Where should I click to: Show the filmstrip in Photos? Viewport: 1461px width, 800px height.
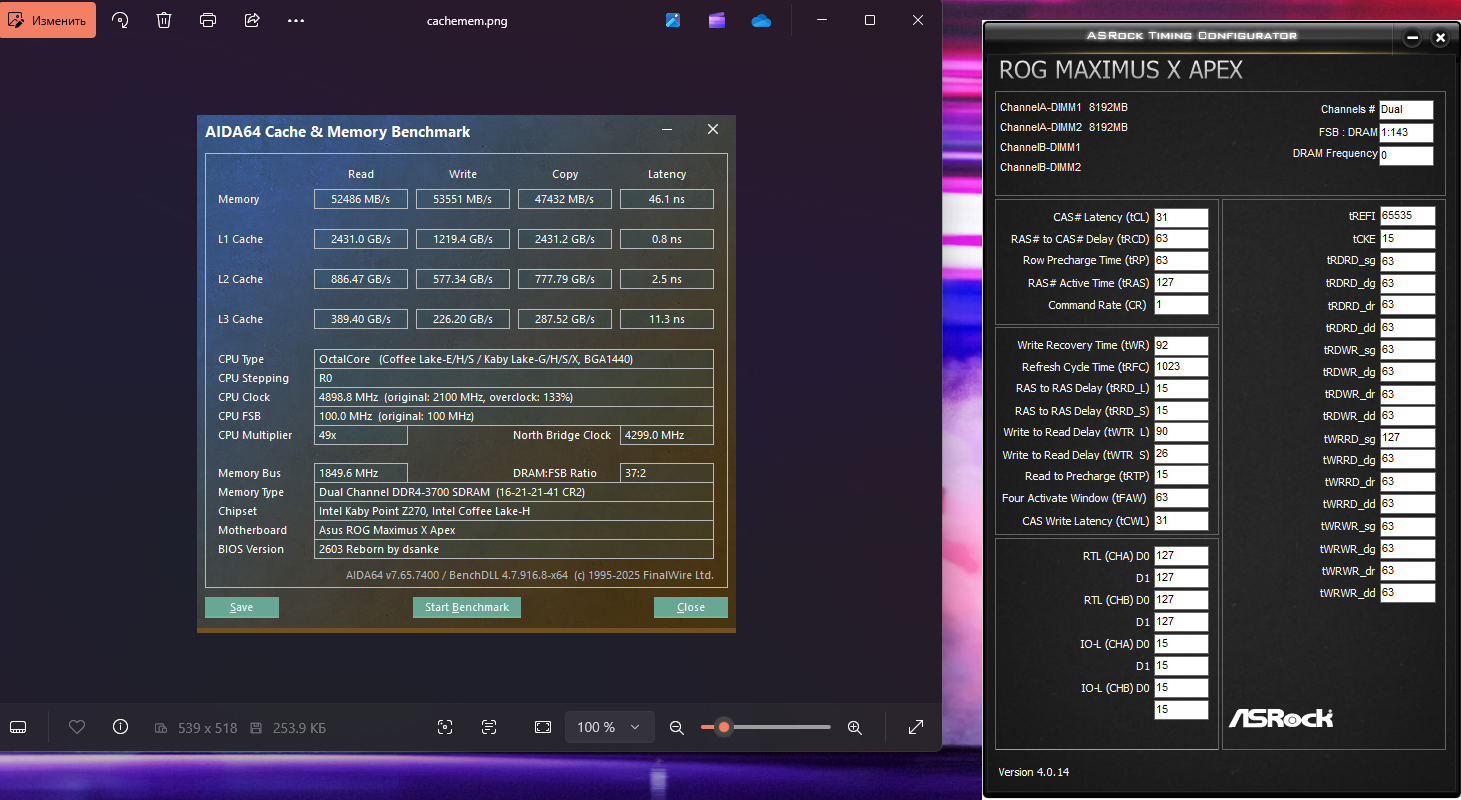tap(18, 727)
